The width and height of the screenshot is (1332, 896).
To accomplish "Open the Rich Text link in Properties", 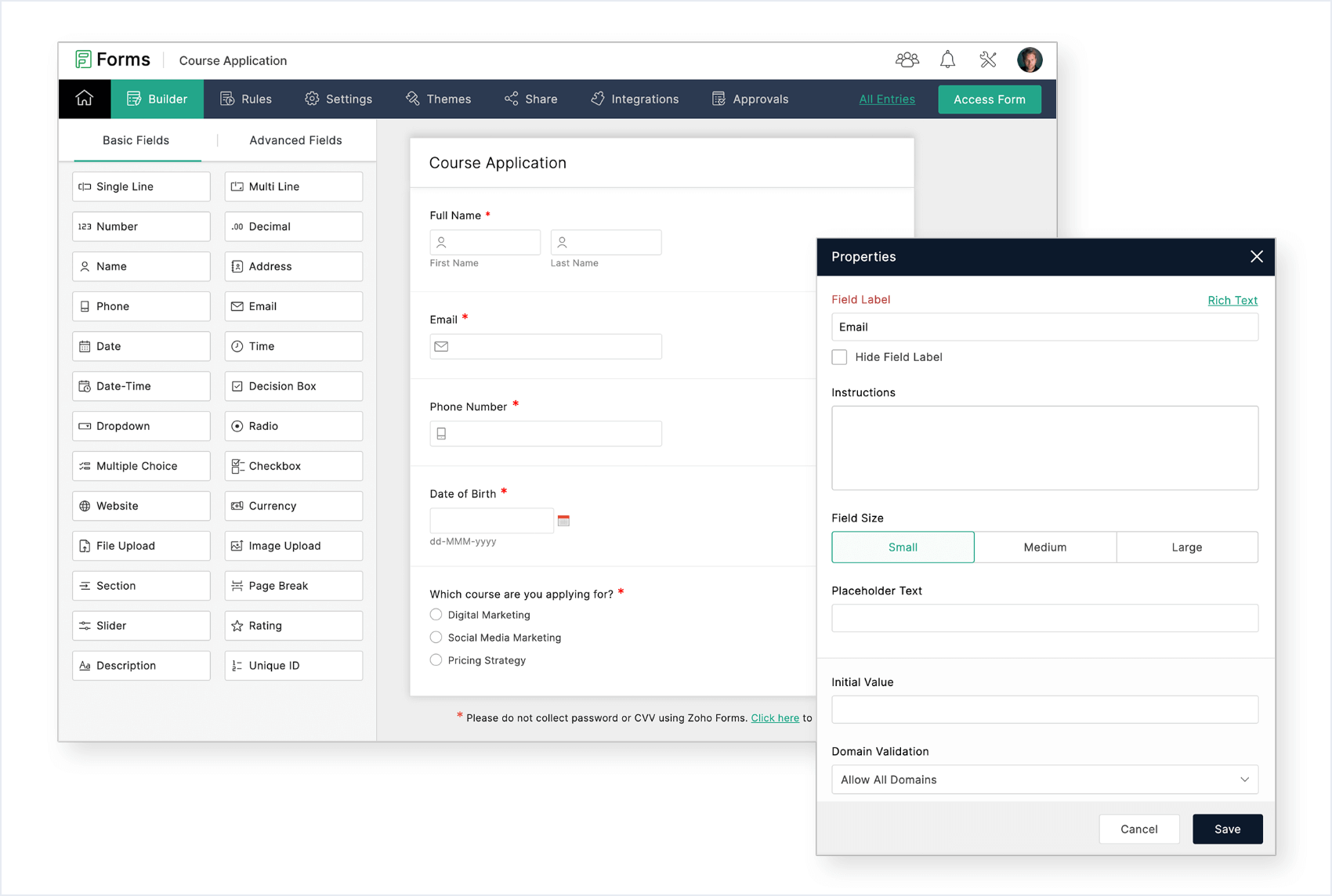I will [1232, 300].
